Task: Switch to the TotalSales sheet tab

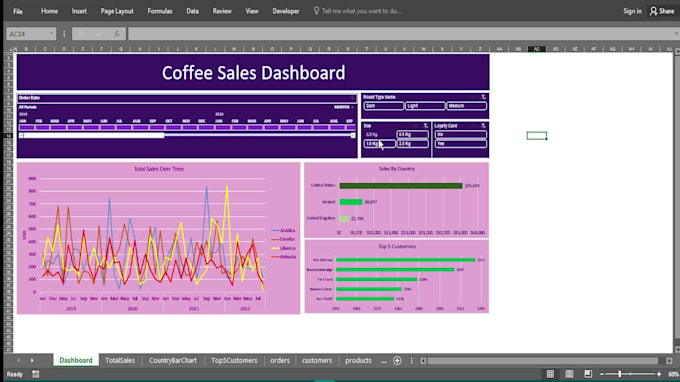Action: pyautogui.click(x=120, y=360)
